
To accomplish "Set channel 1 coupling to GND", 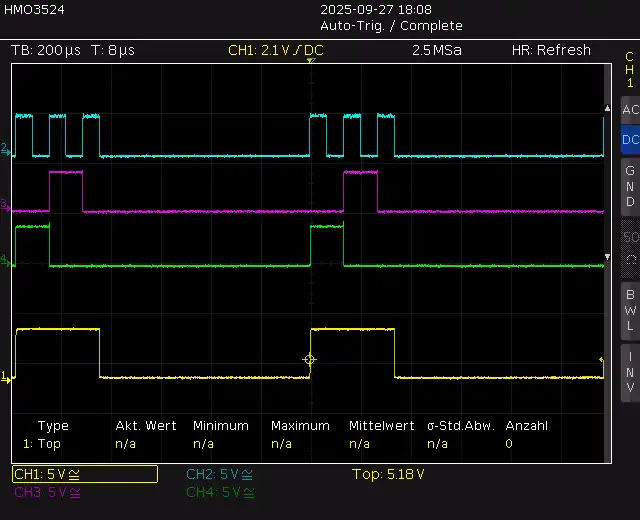I will 629,186.
